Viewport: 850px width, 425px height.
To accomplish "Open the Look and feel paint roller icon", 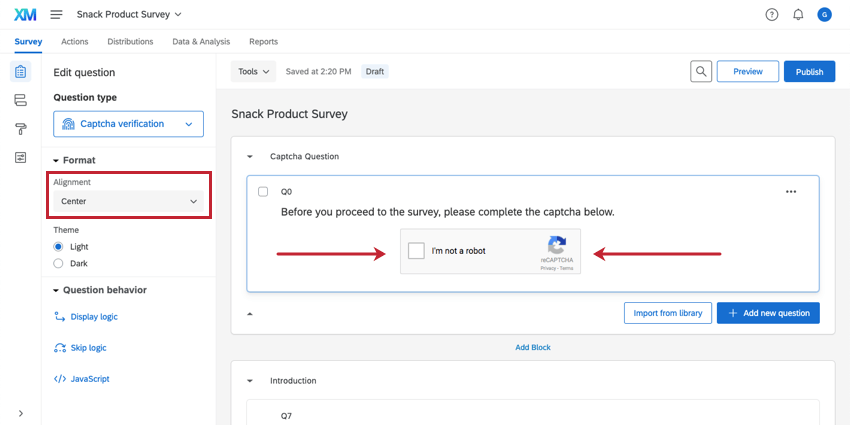I will click(x=21, y=129).
